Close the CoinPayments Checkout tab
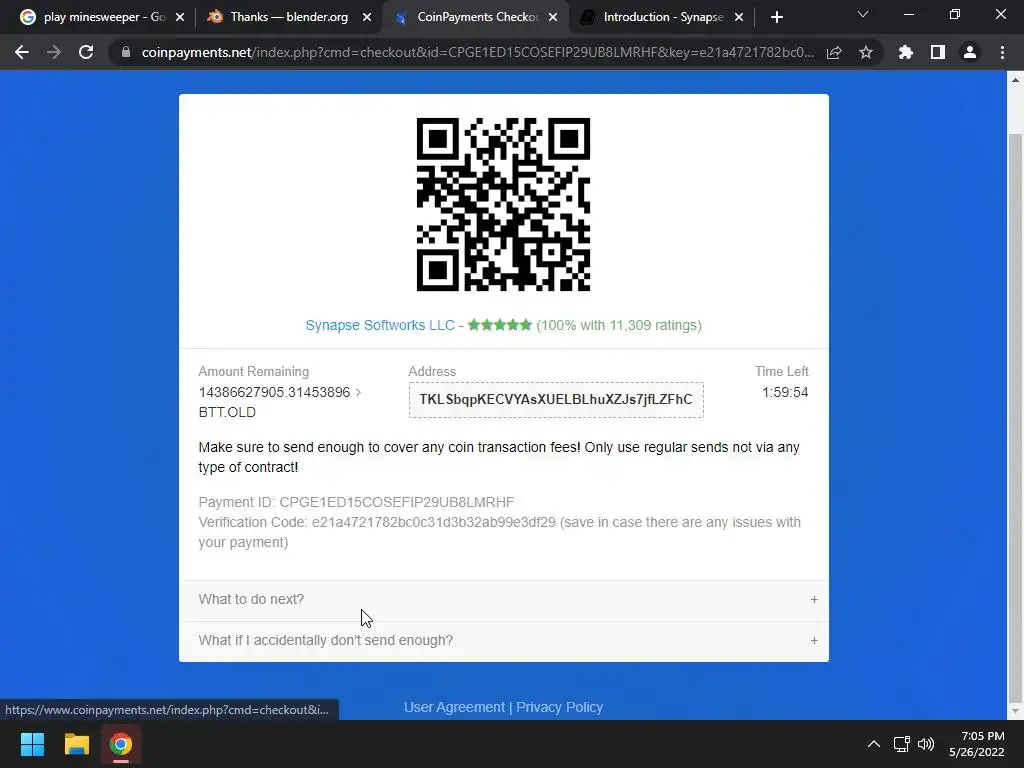The height and width of the screenshot is (768, 1024). coord(553,17)
